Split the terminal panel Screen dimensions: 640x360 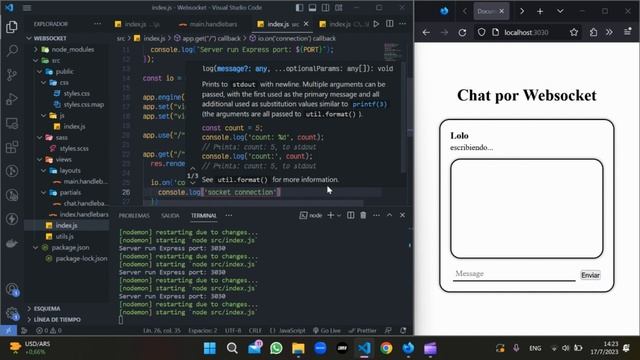[x=351, y=215]
